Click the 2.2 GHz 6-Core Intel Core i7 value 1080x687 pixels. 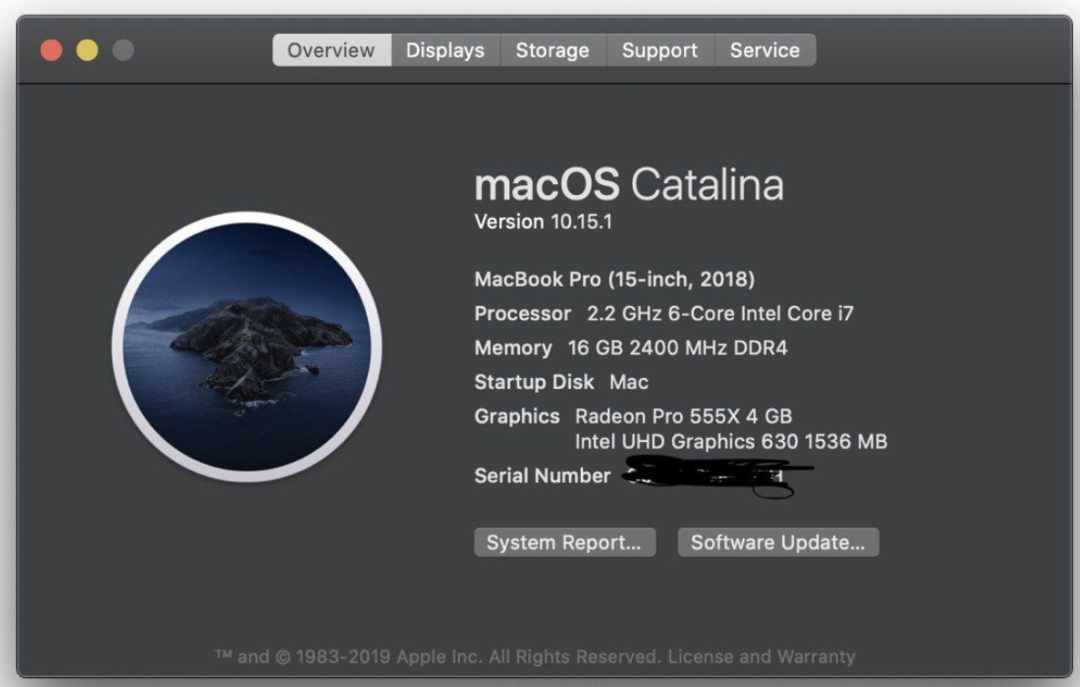(720, 314)
